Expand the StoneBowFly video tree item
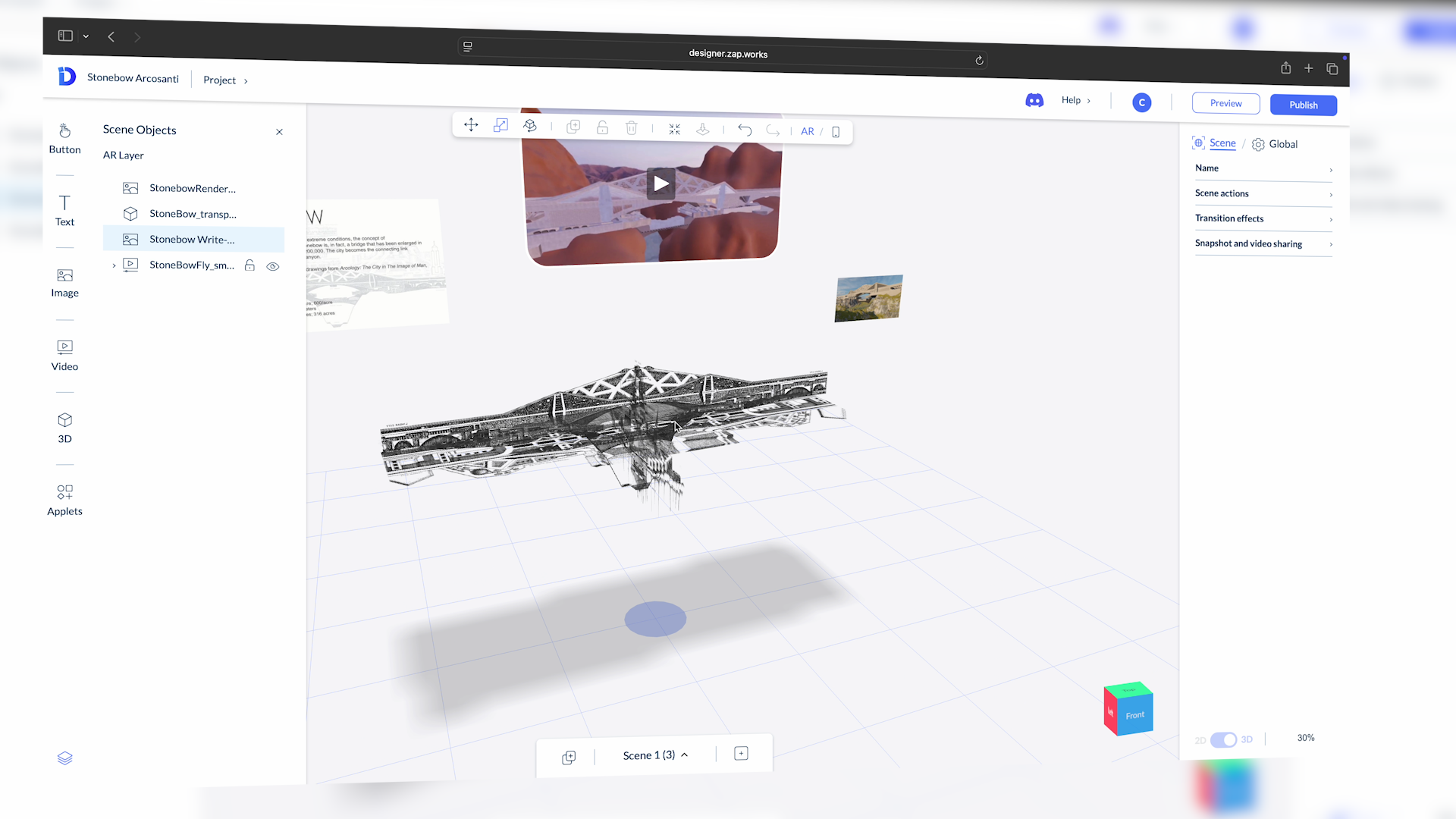 click(114, 265)
